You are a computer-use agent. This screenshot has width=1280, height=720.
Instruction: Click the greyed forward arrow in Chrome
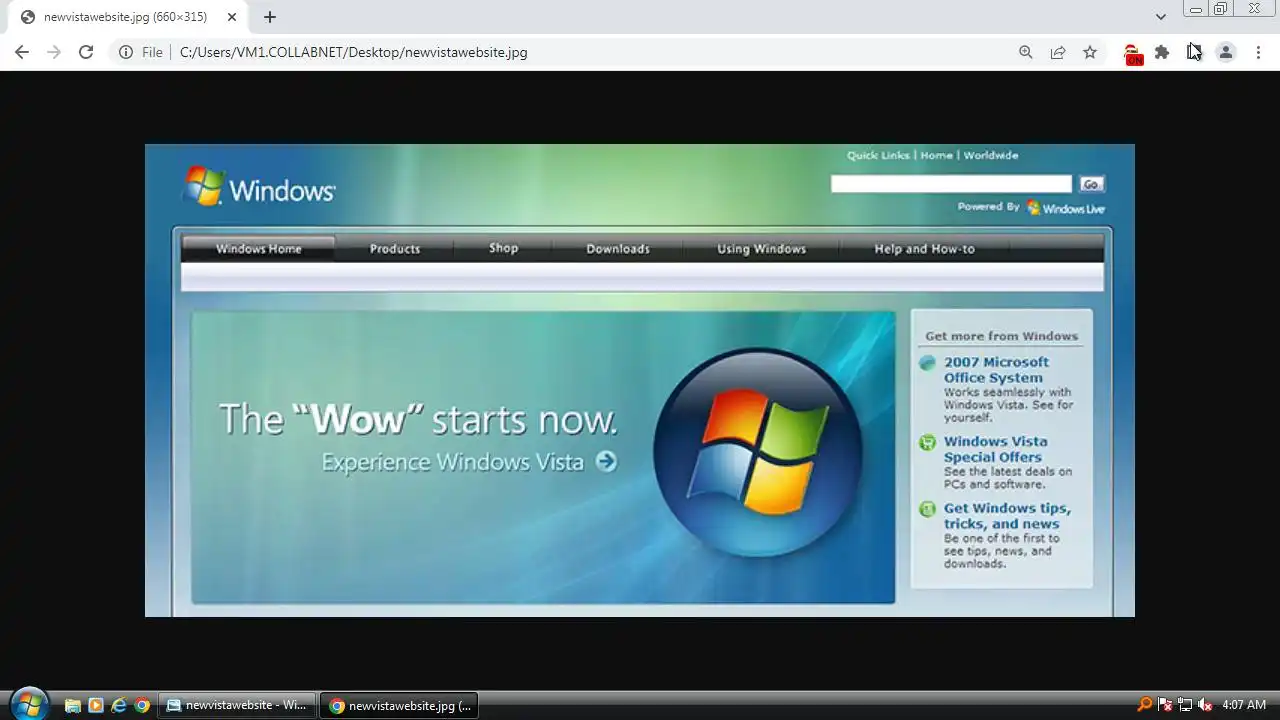point(54,52)
